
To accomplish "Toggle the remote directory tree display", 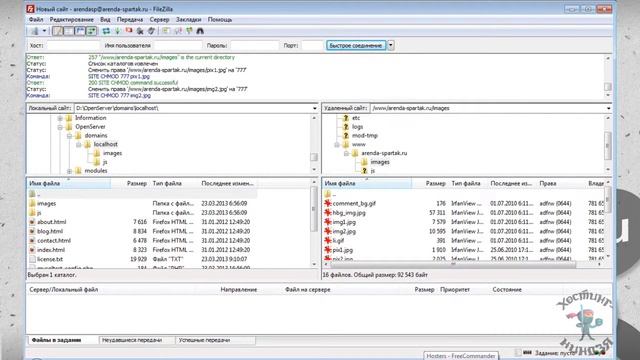I will coord(80,31).
